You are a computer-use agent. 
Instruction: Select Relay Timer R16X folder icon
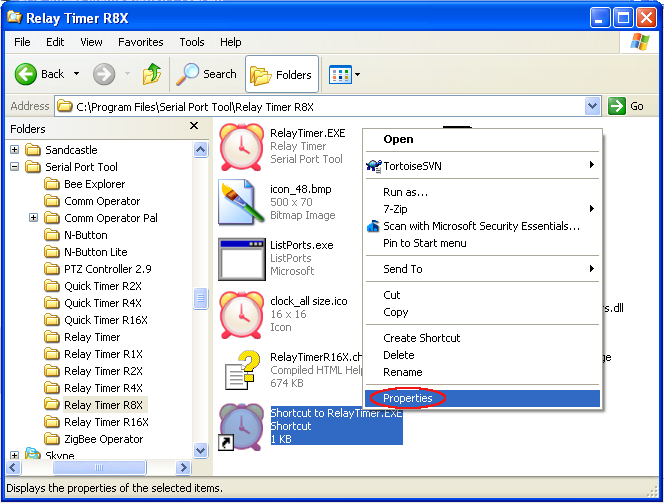tap(52, 422)
